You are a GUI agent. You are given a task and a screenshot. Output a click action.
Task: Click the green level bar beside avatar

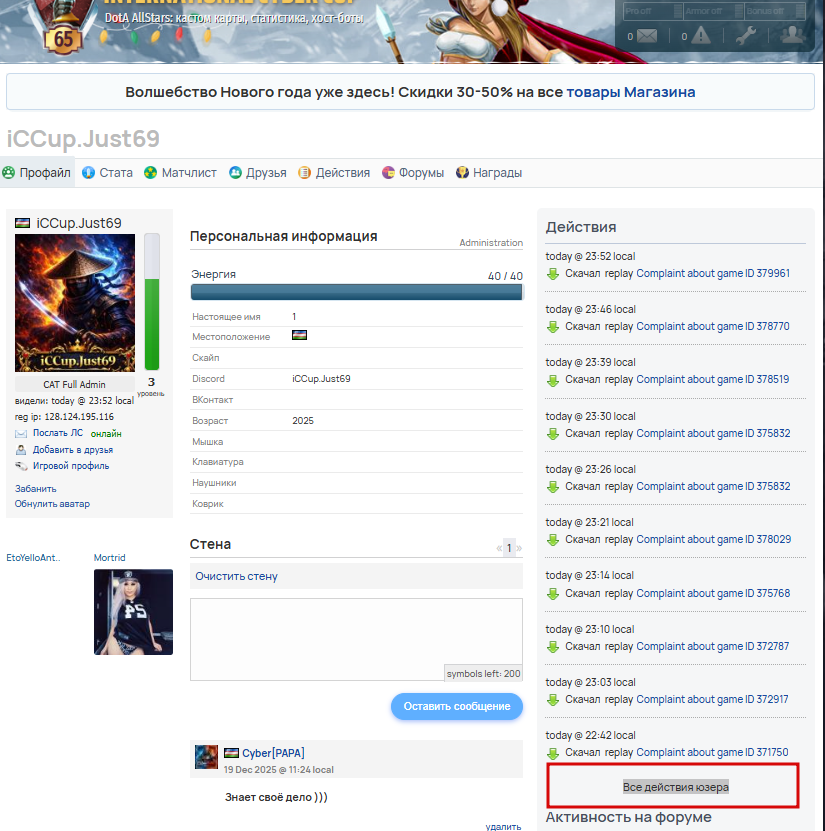[x=152, y=302]
